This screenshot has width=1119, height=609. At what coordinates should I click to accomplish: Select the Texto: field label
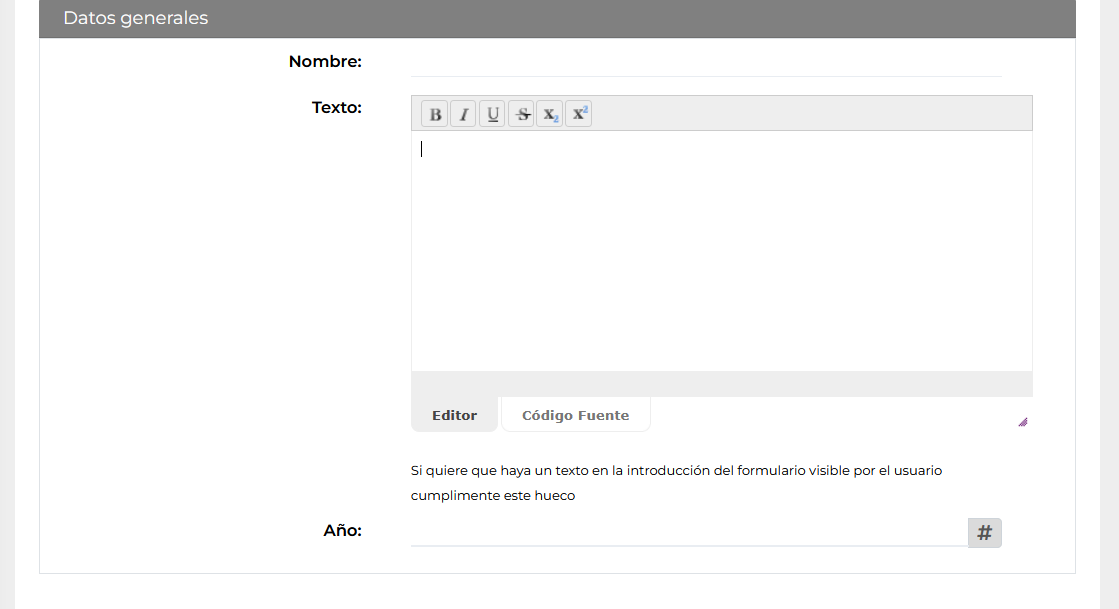337,107
